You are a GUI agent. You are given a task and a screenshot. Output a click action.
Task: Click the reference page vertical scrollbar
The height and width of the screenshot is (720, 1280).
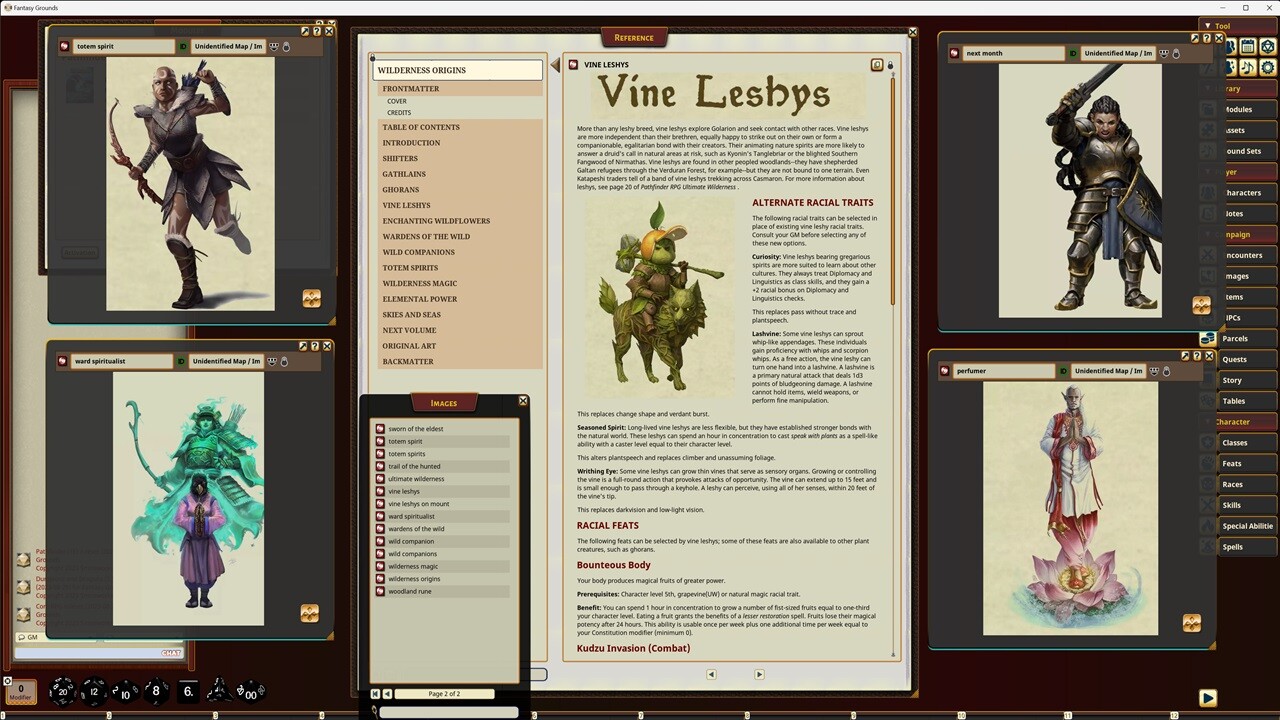tap(893, 200)
